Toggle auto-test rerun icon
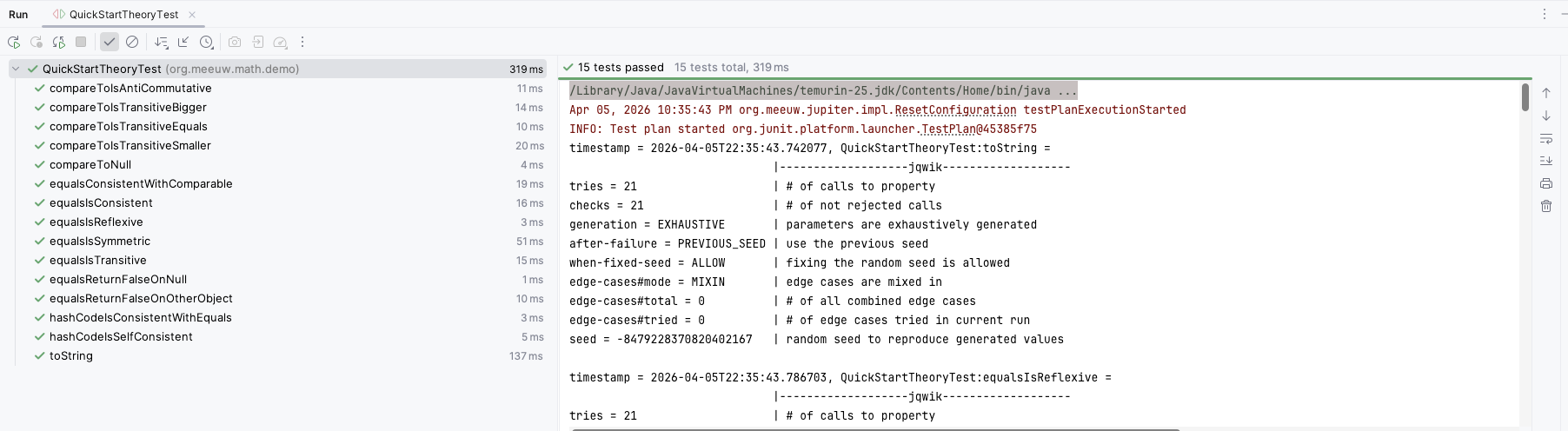This screenshot has width=1568, height=431. pos(58,42)
